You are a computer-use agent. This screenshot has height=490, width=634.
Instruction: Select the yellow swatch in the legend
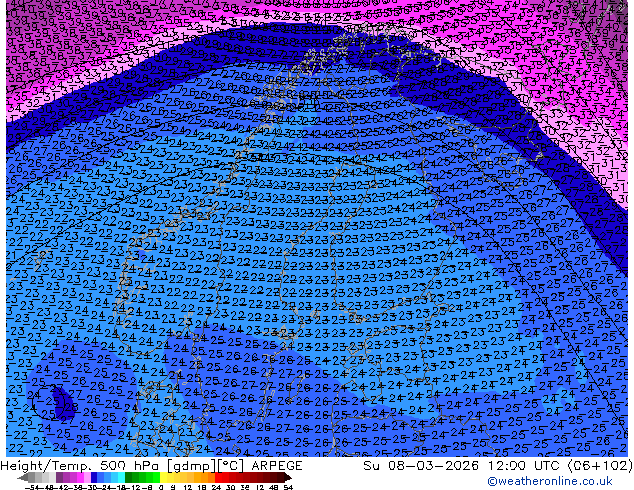(163, 477)
